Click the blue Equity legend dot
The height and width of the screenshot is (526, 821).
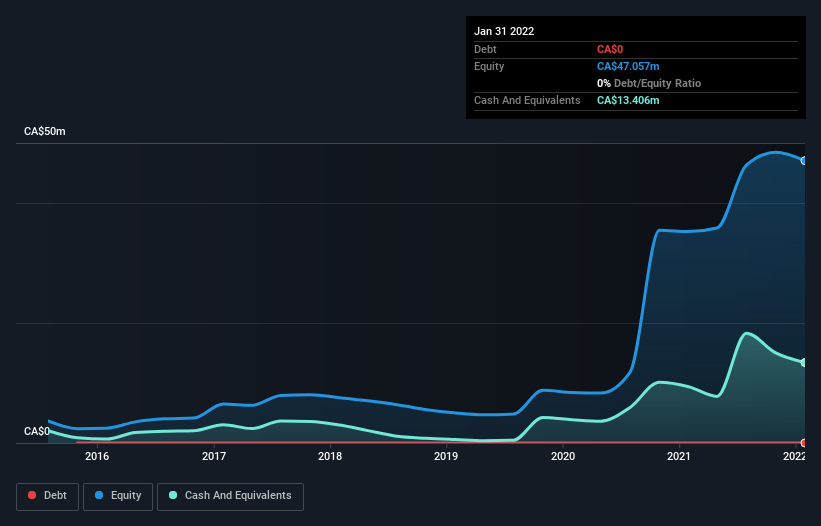pos(99,495)
